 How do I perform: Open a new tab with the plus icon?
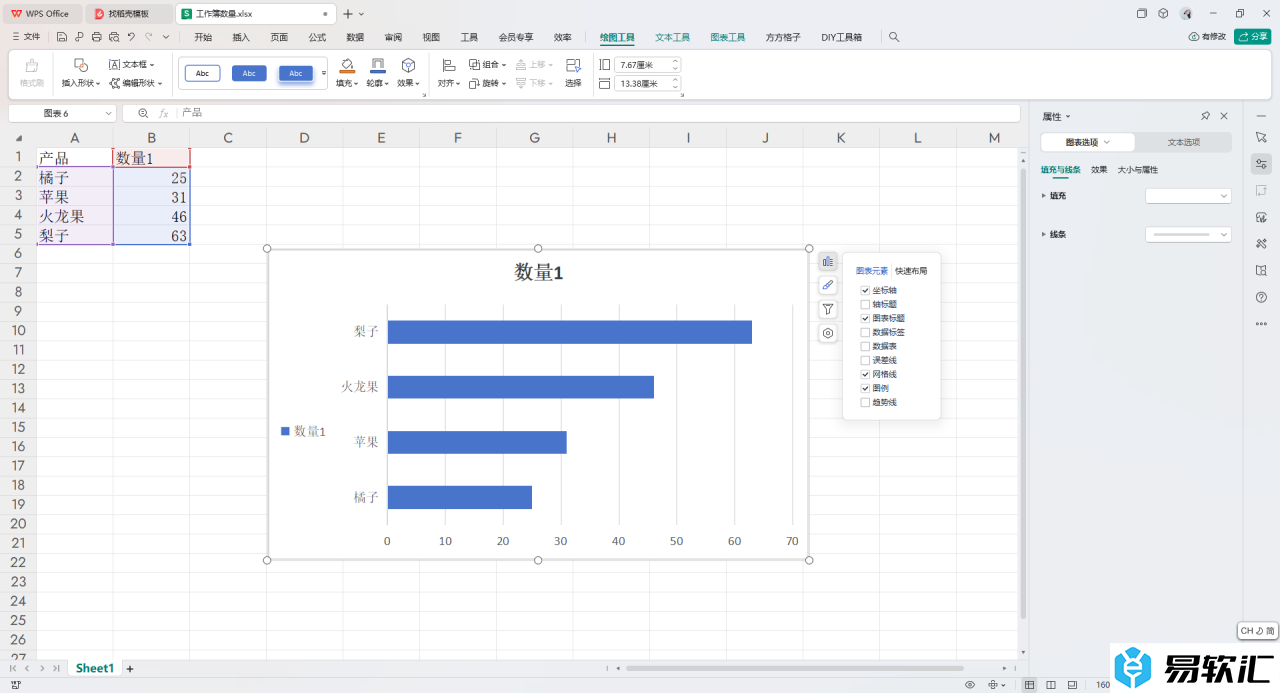(x=348, y=14)
